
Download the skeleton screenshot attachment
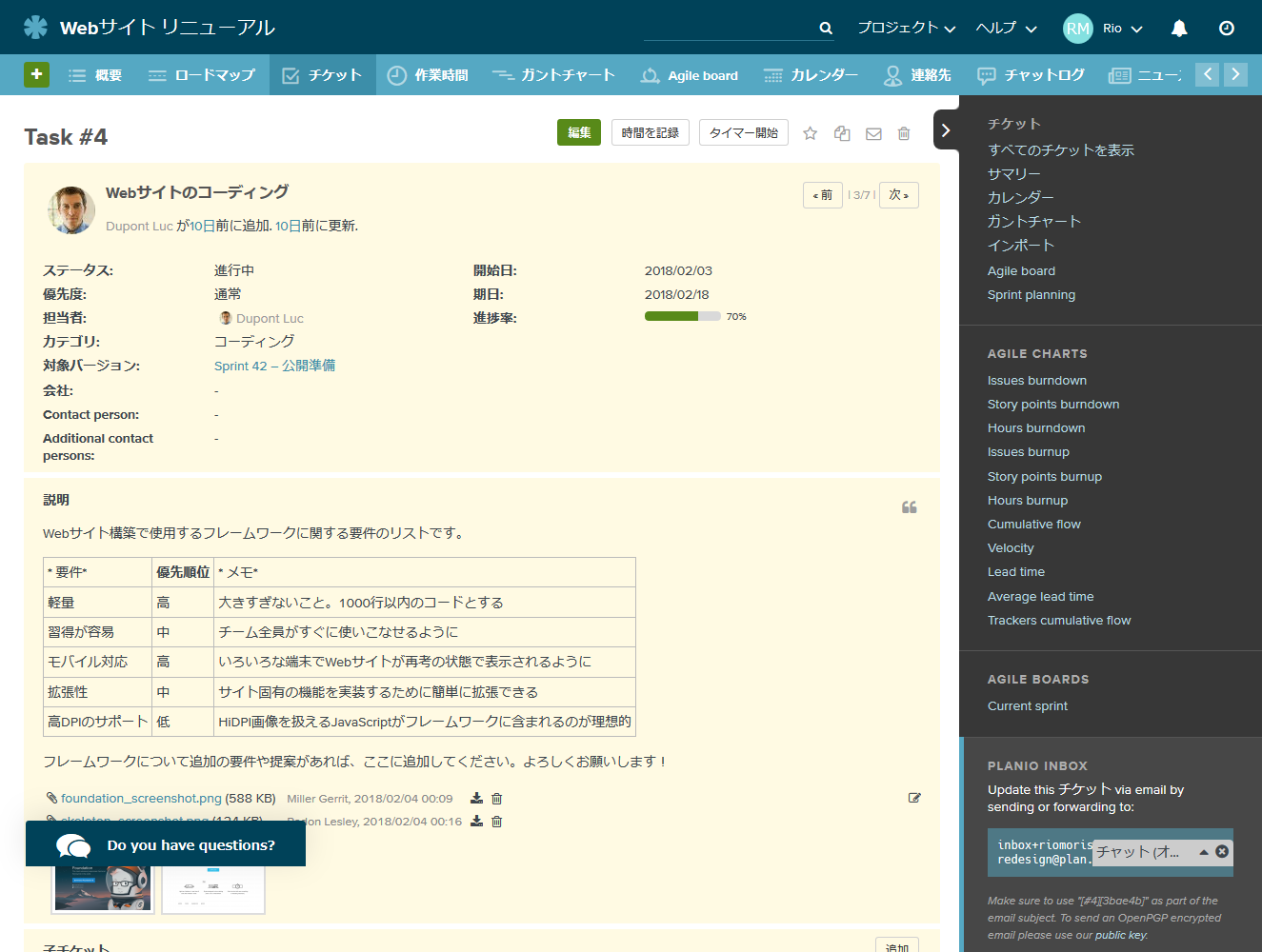476,822
